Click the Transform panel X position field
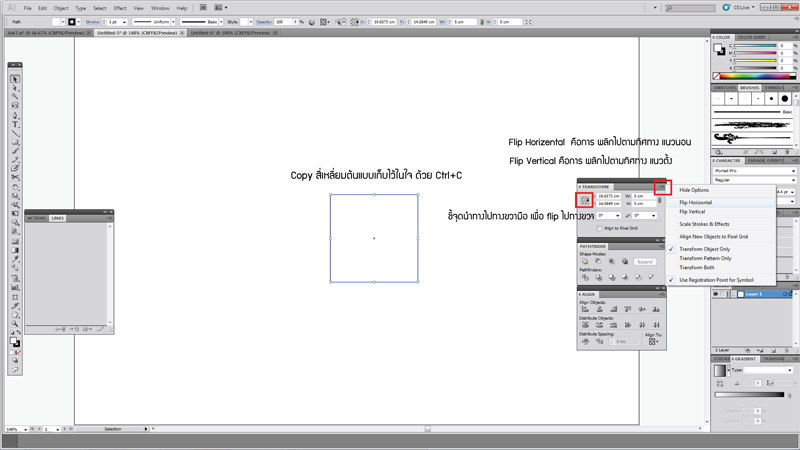Viewport: 800px width, 450px height. pos(609,196)
